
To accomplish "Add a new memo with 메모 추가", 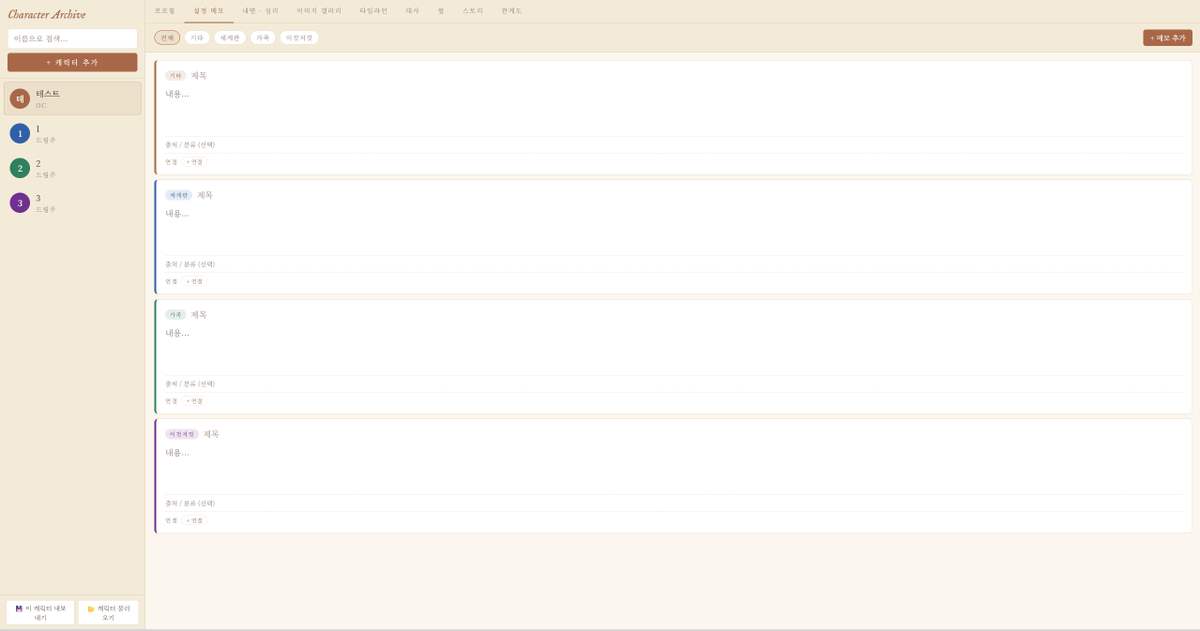I will point(1167,37).
